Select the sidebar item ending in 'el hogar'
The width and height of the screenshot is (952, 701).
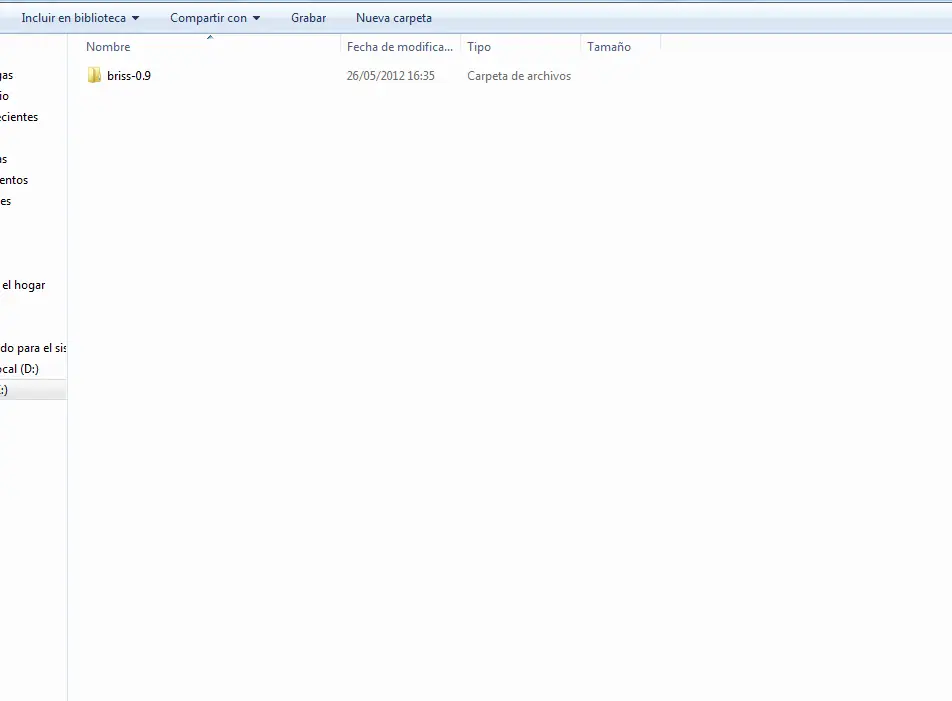[x=23, y=285]
